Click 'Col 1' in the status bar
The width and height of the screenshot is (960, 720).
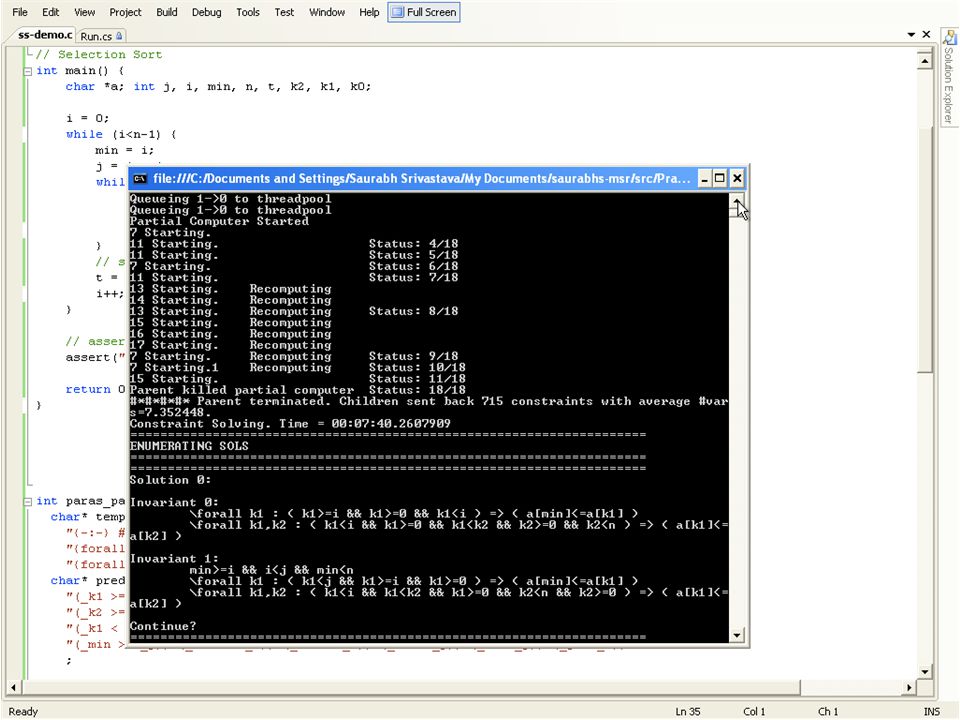[754, 711]
